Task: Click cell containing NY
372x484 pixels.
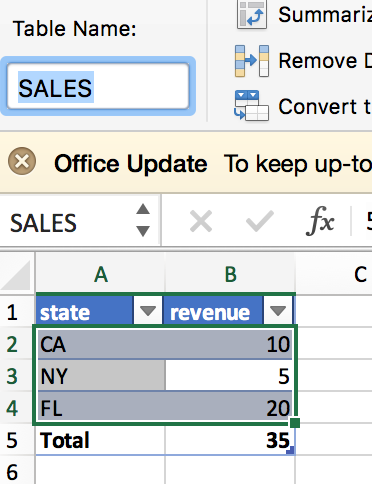Action: pyautogui.click(x=101, y=376)
